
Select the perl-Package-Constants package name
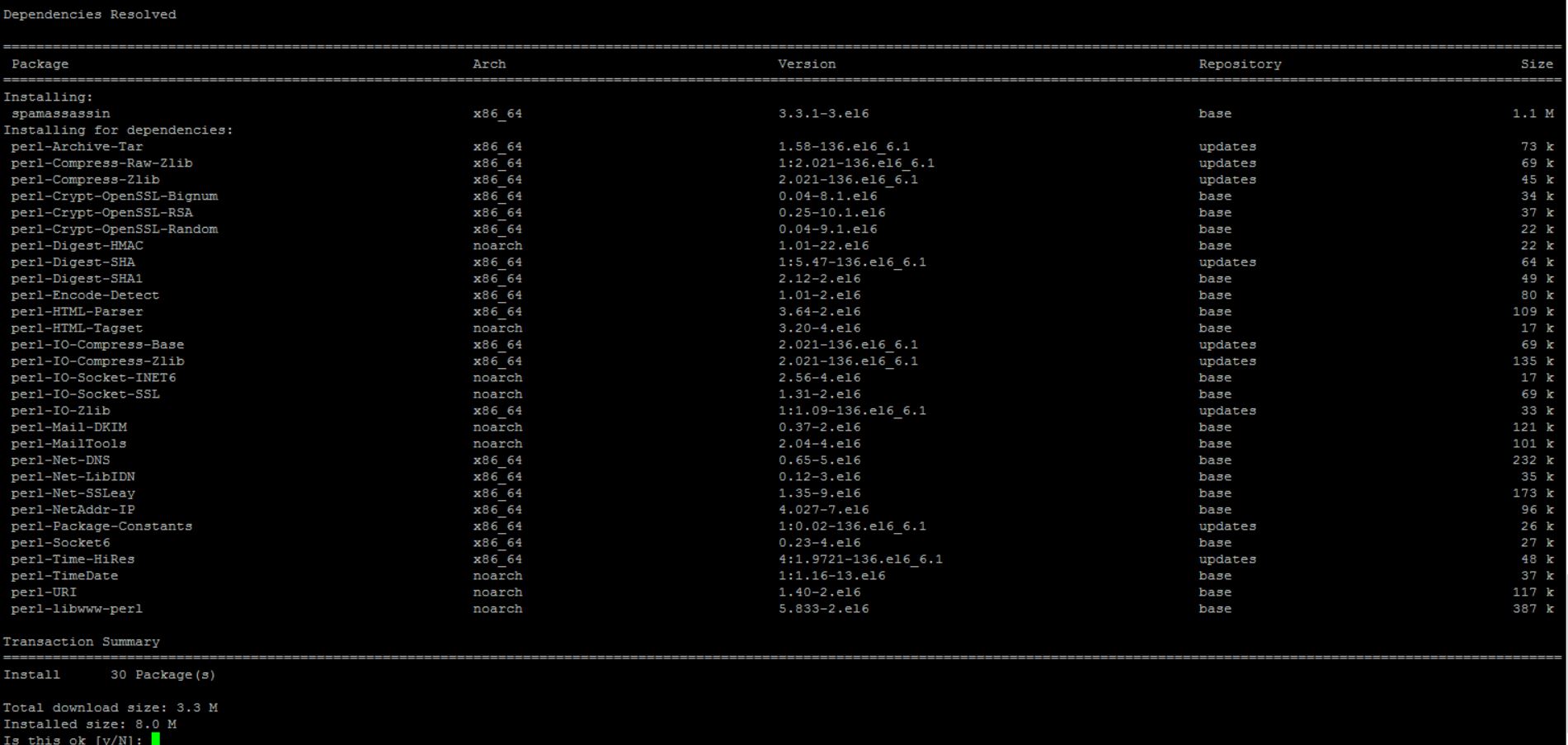[102, 526]
